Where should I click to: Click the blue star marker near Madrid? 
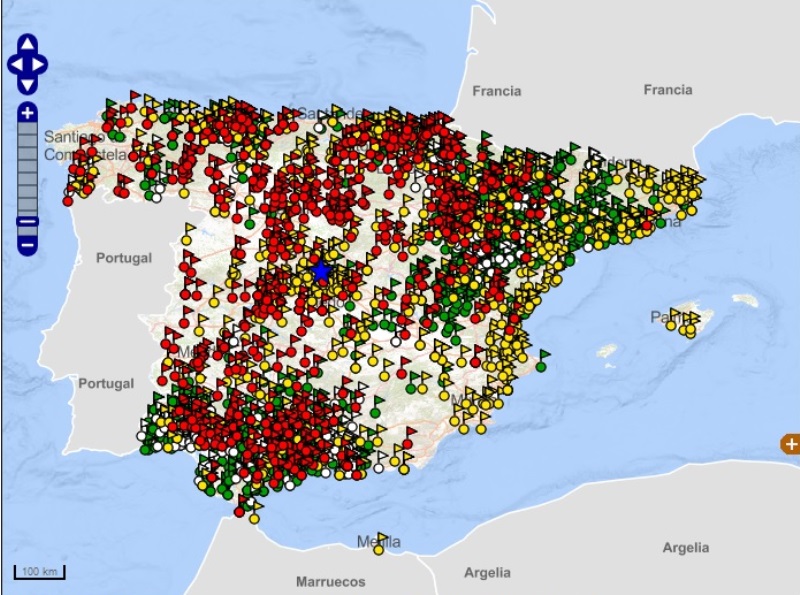320,271
